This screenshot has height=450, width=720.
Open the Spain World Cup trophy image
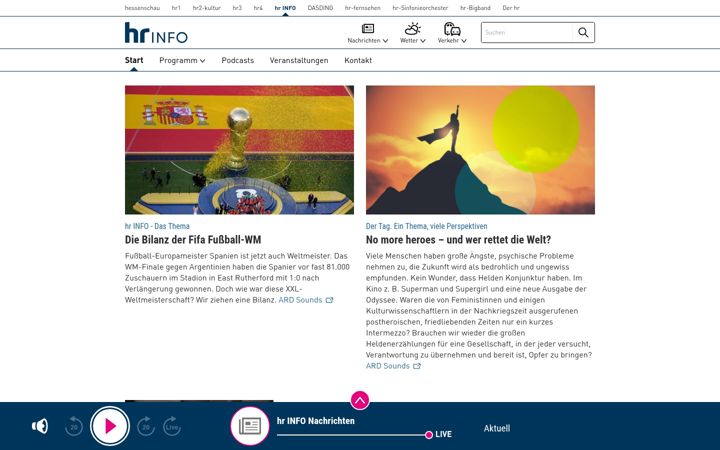click(239, 150)
